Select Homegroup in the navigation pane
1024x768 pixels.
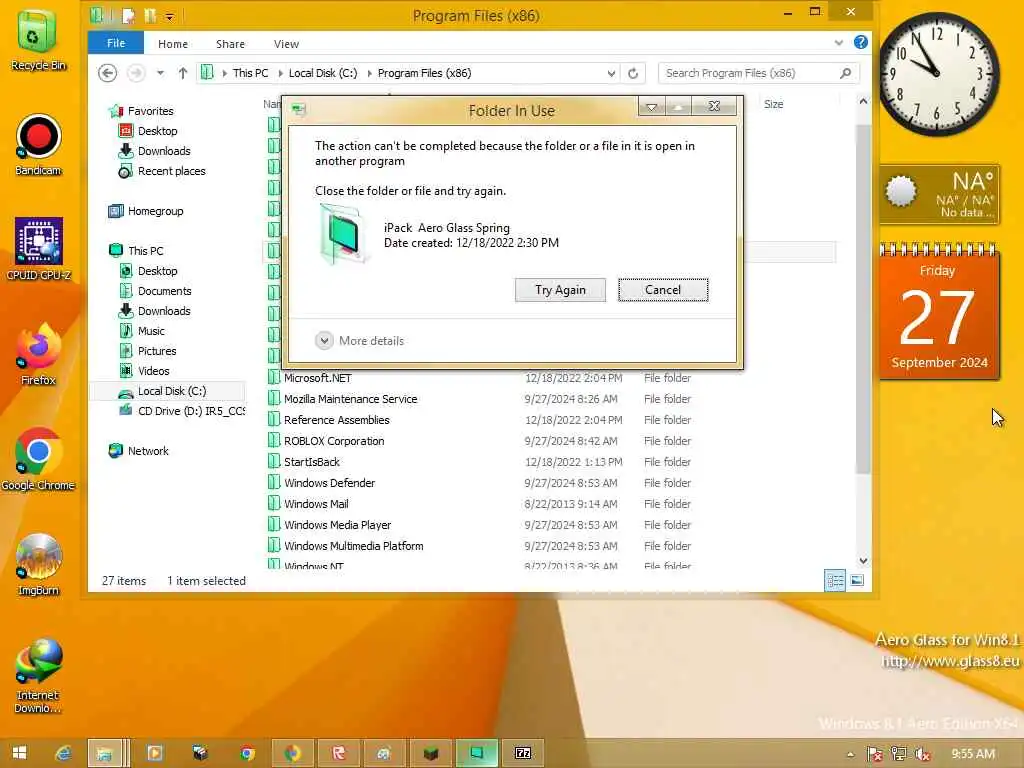pyautogui.click(x=155, y=211)
